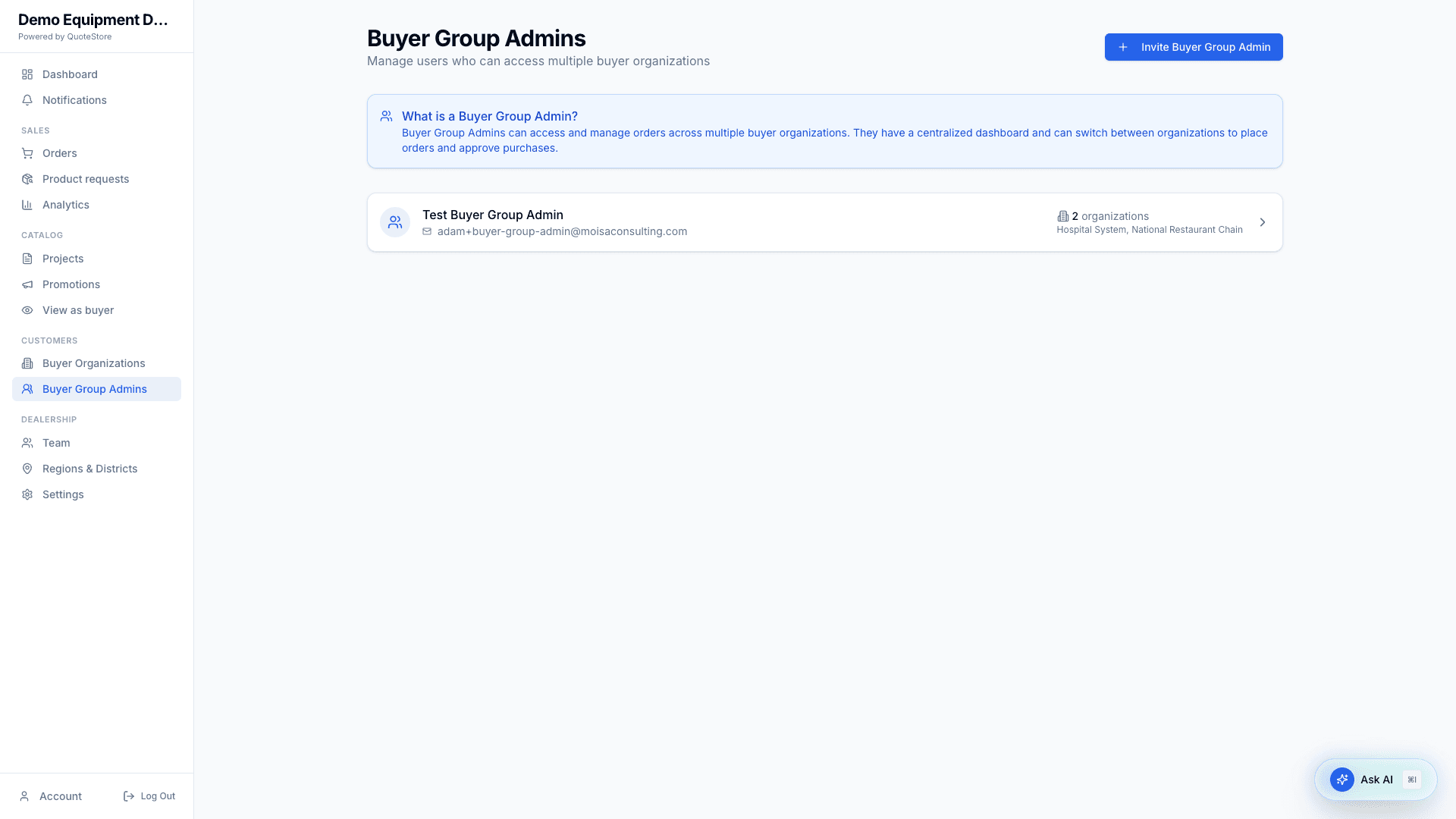This screenshot has width=1456, height=819.
Task: Click the Orders cart icon
Action: (27, 153)
